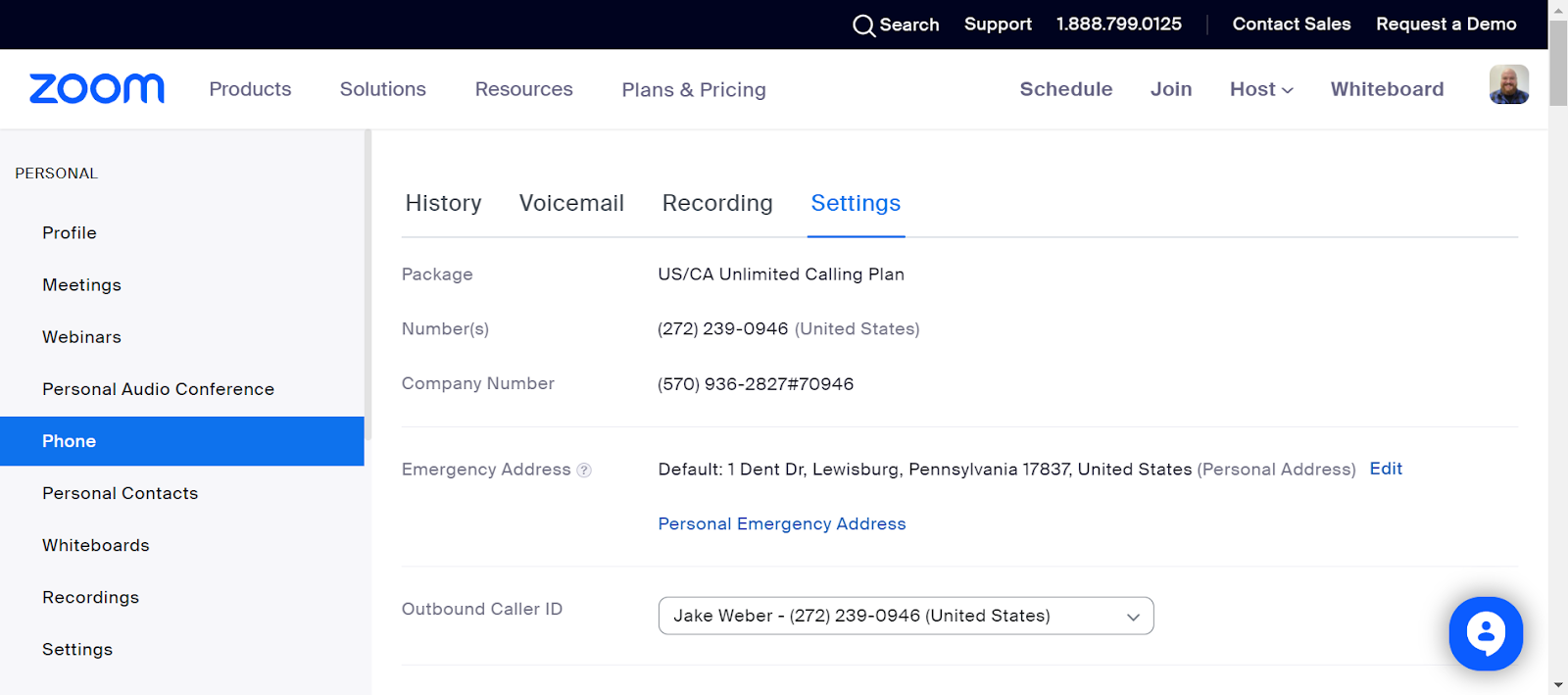Open the chat assistant bubble

[1486, 633]
